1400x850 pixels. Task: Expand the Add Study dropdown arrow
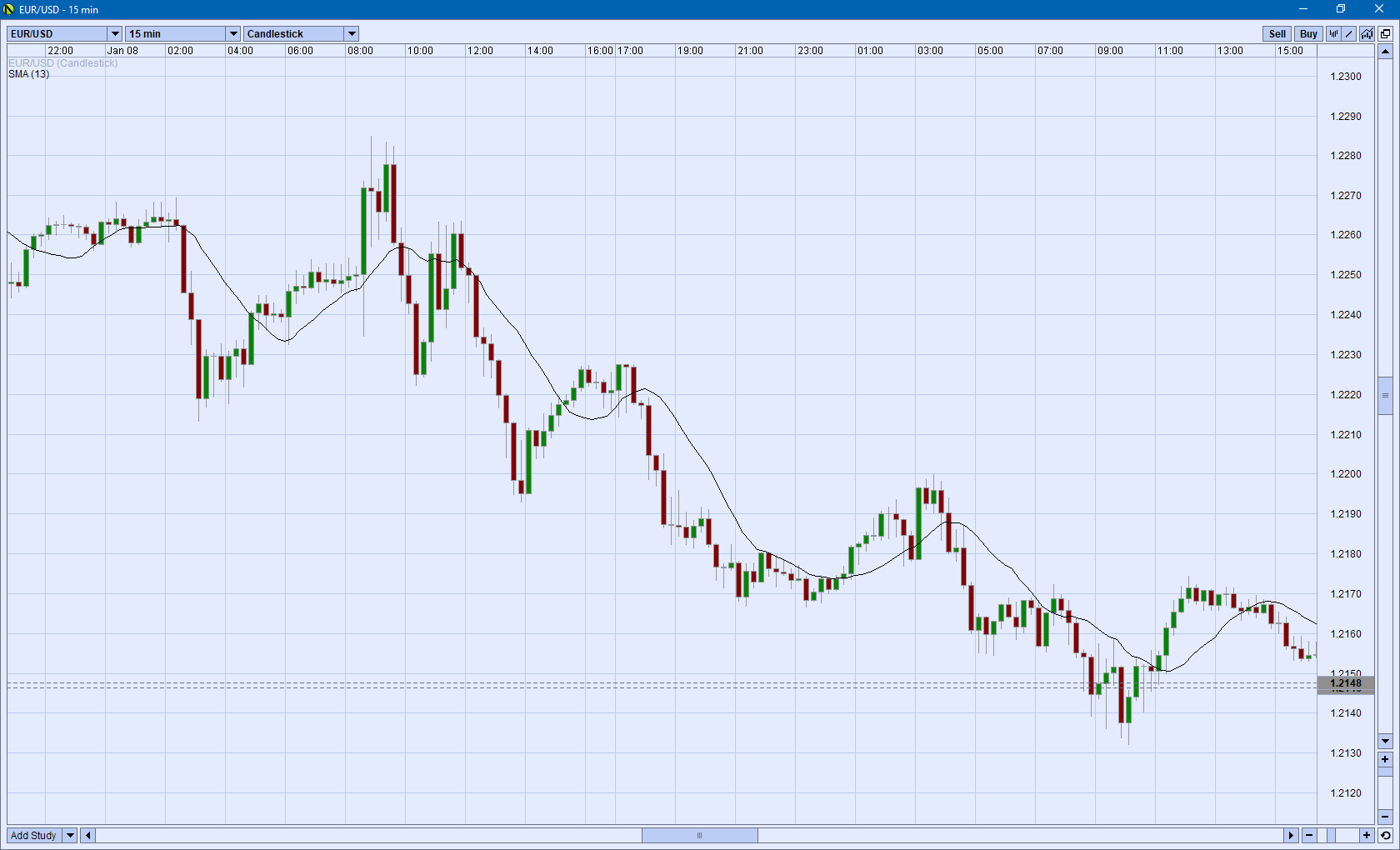[70, 835]
